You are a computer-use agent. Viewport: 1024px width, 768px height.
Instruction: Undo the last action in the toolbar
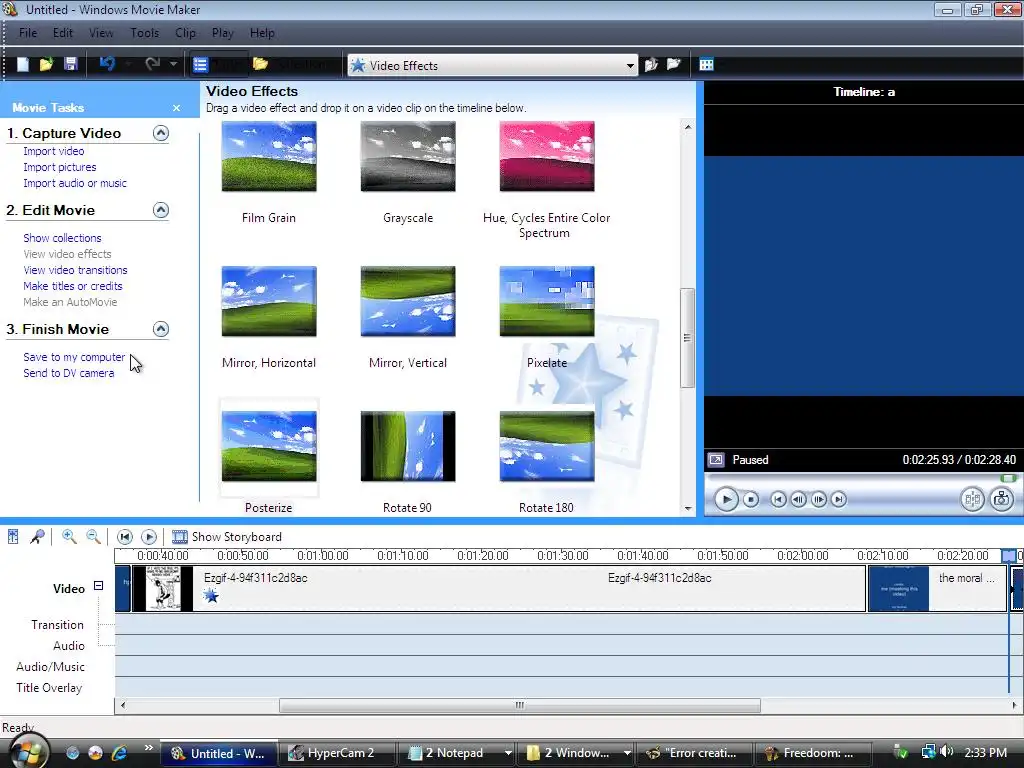(107, 64)
